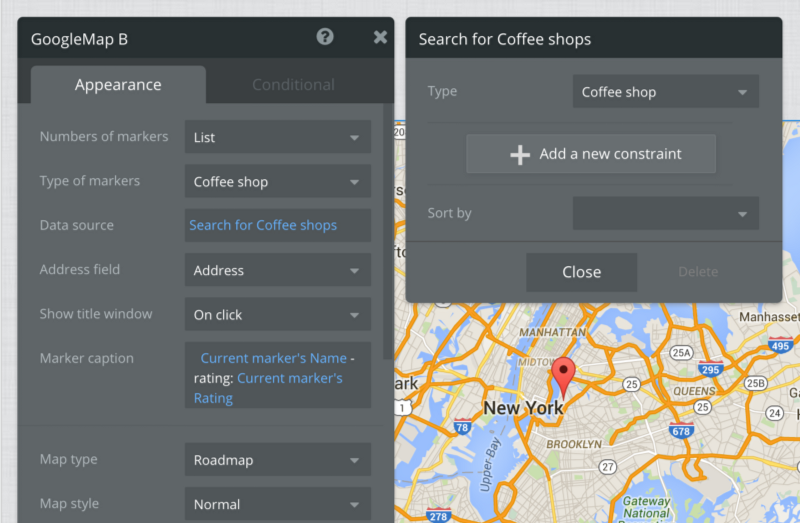Click the Interstate 678 highway shield
Viewport: 800px width, 523px height.
click(682, 430)
